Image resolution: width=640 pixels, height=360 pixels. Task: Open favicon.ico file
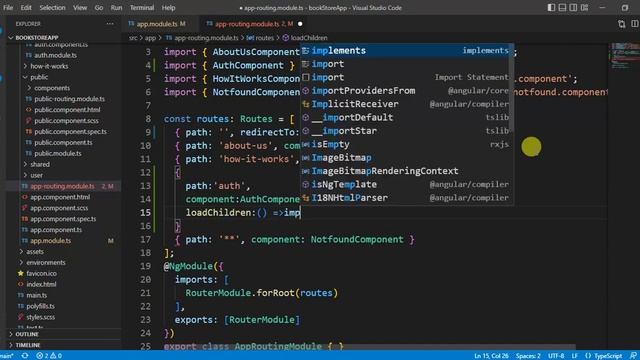point(41,273)
